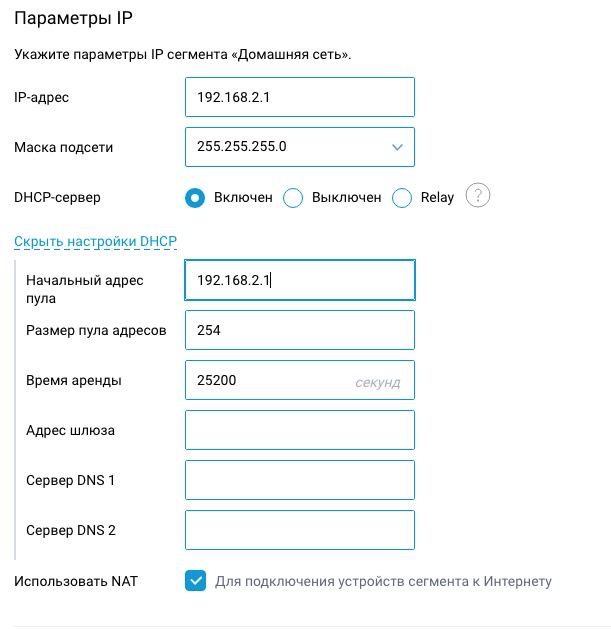Click the "Маска подсети" label text
This screenshot has width=611, height=629.
tap(63, 147)
